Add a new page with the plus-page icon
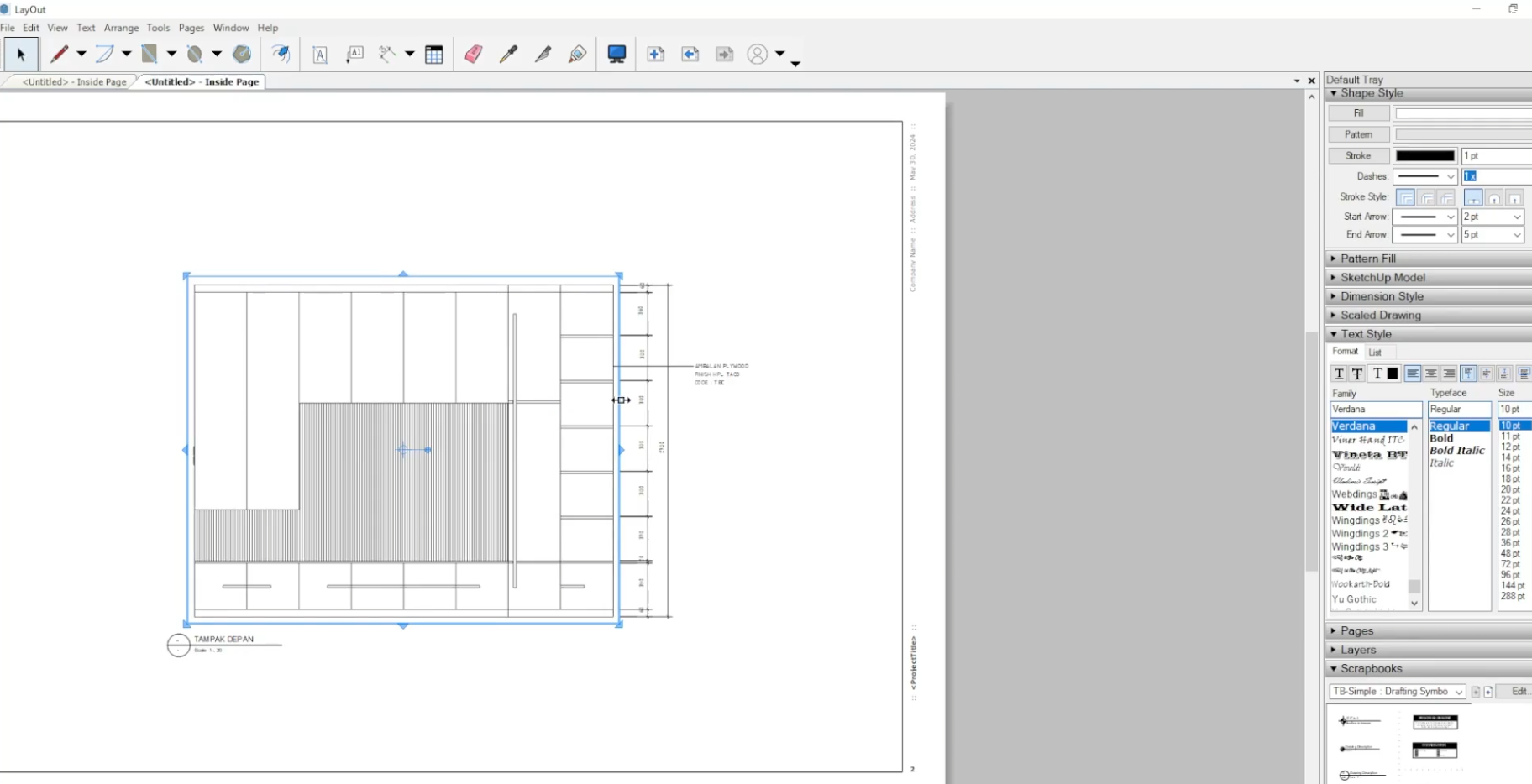 click(655, 54)
